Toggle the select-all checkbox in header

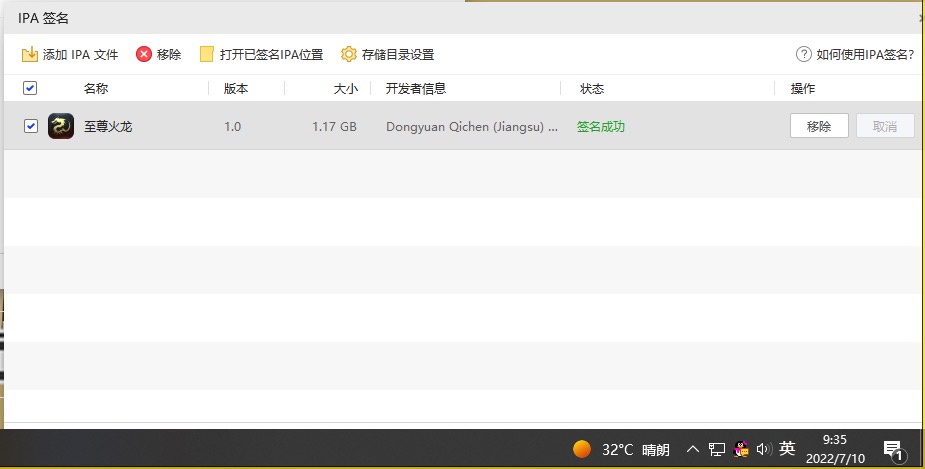point(30,88)
